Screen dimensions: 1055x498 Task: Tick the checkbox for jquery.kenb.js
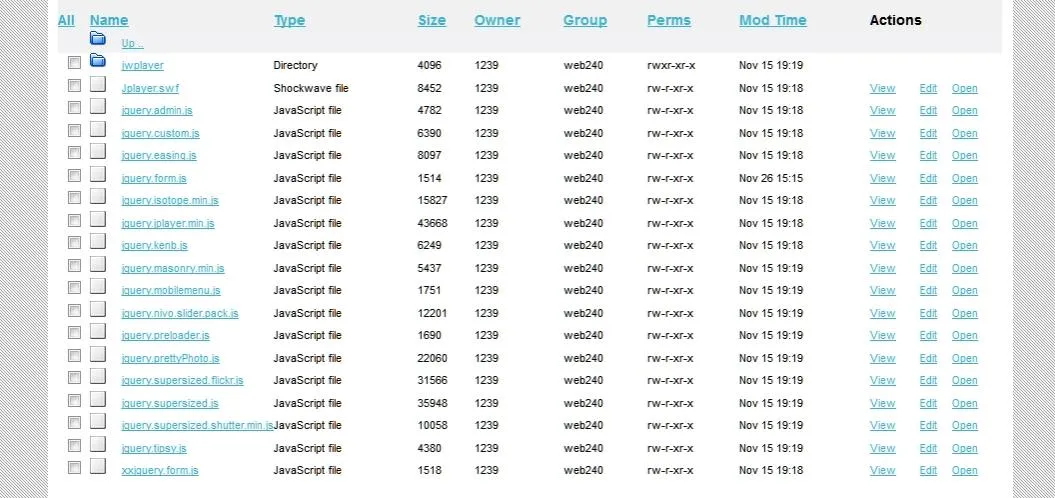coord(74,242)
